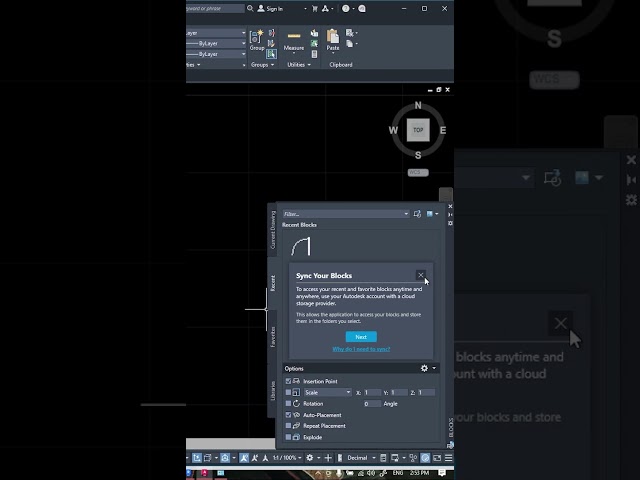Toggle the Dynamic UCS icon in status bar
Screen dimensions: 640x480
(197, 458)
